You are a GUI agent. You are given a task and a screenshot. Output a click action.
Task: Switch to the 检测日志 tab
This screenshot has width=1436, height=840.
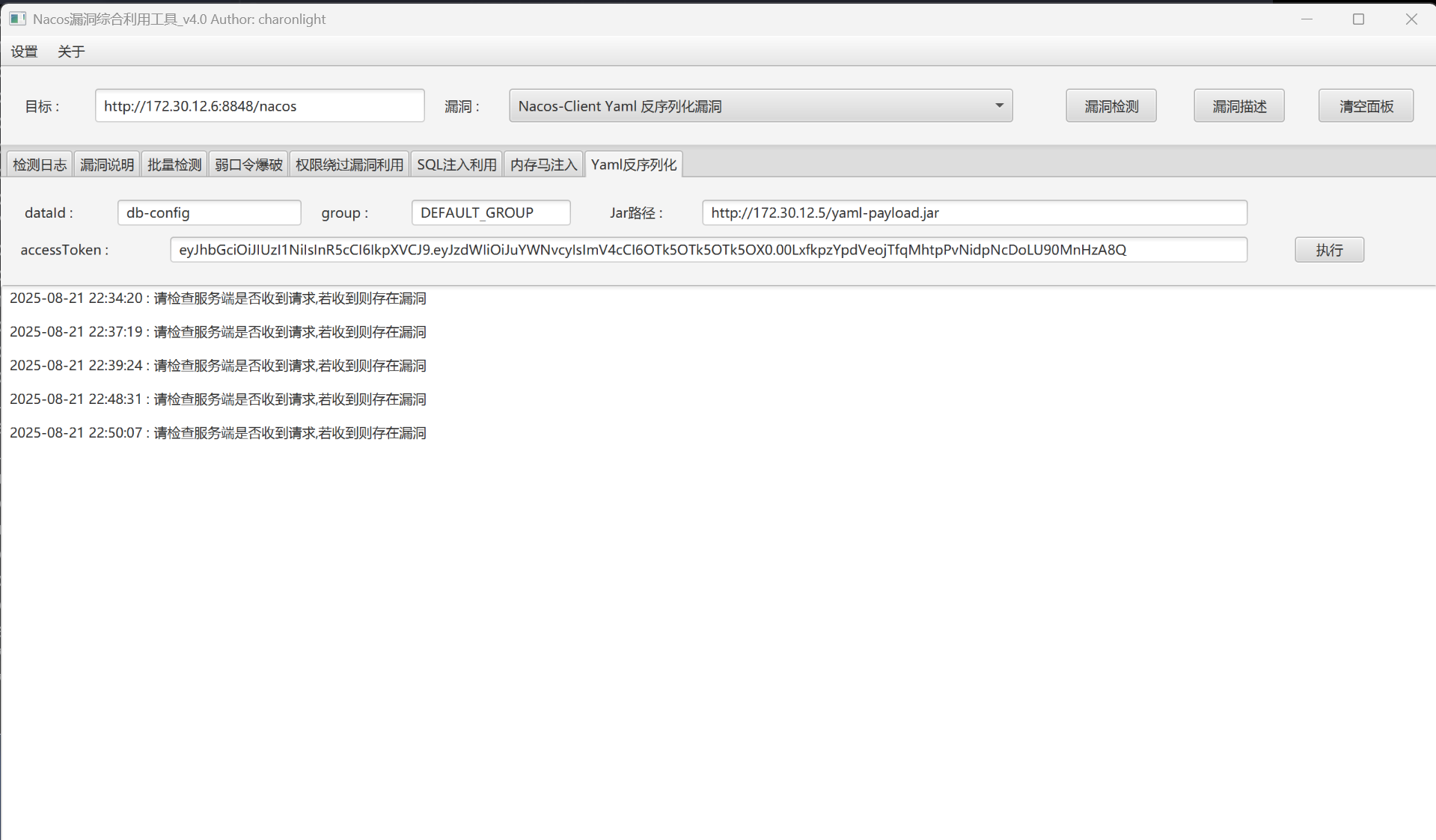click(x=40, y=165)
